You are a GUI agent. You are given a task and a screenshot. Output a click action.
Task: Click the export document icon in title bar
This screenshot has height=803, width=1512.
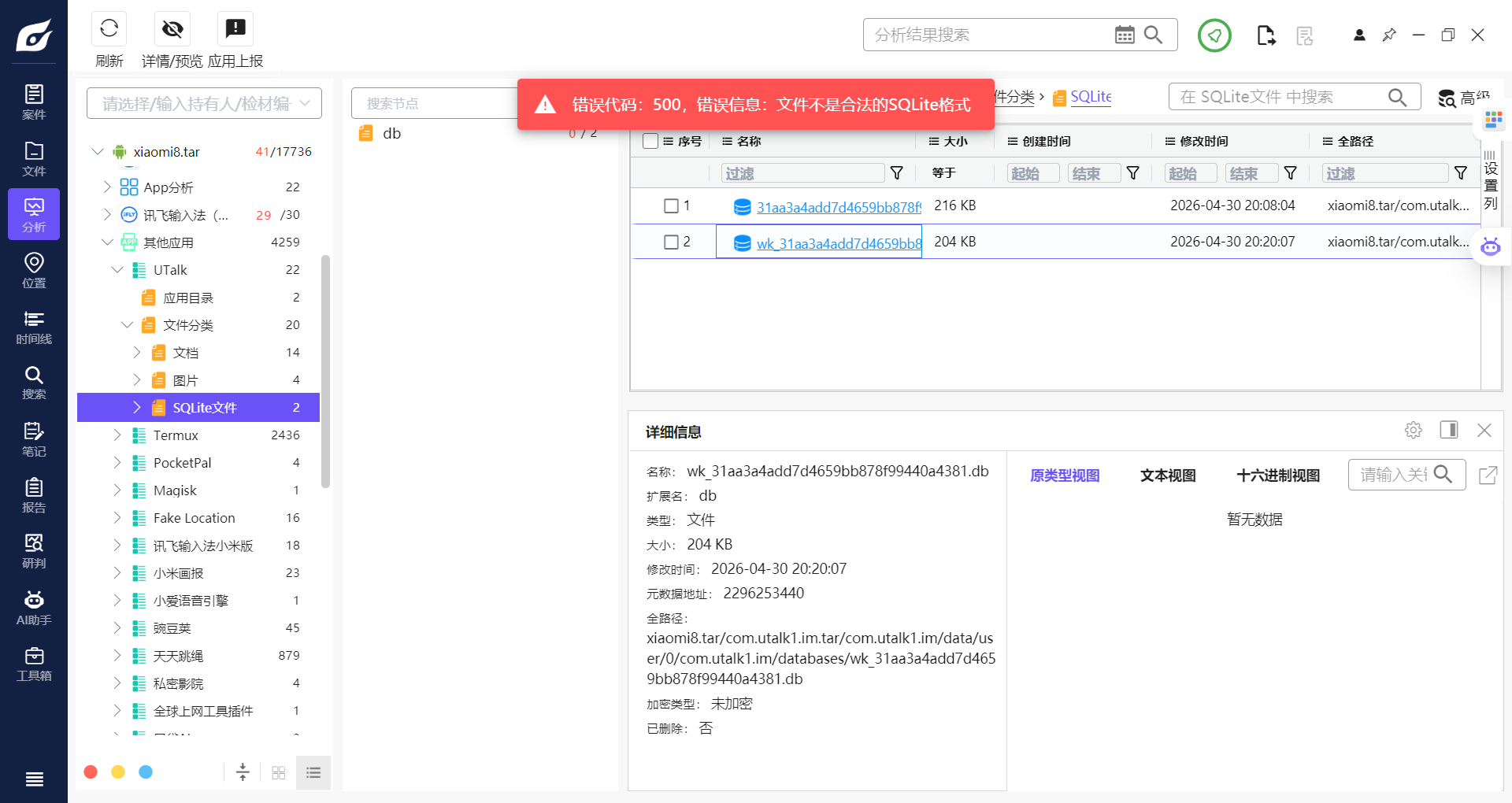1266,35
